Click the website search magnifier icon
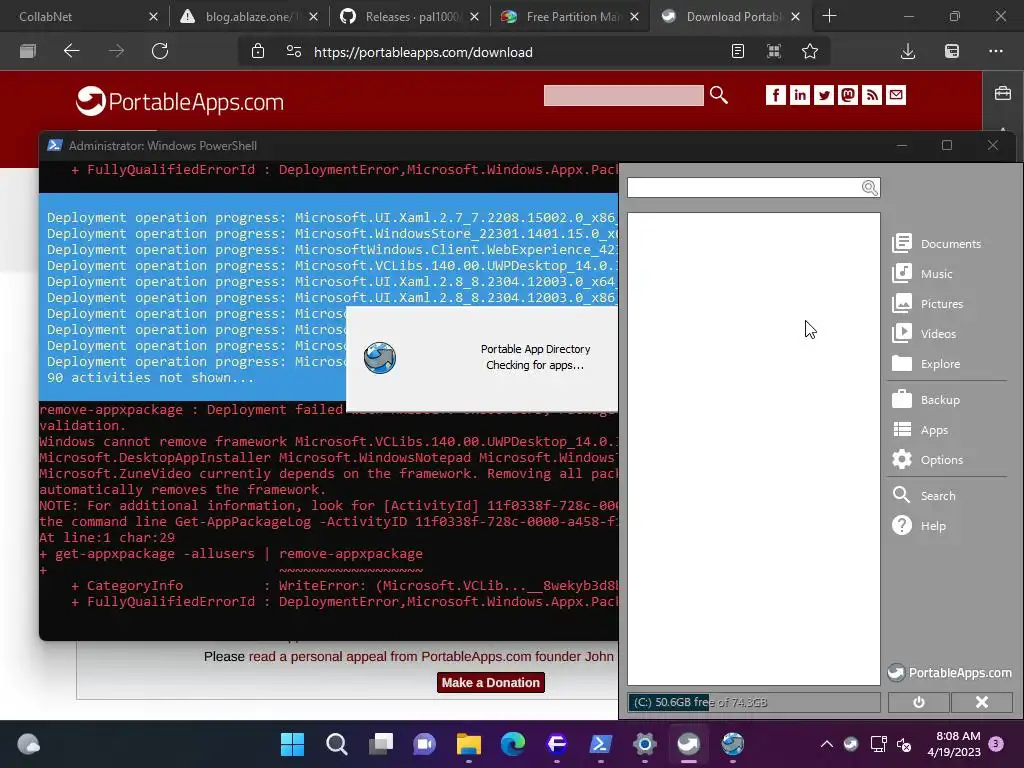Screen dimensions: 1024x768 coord(718,95)
